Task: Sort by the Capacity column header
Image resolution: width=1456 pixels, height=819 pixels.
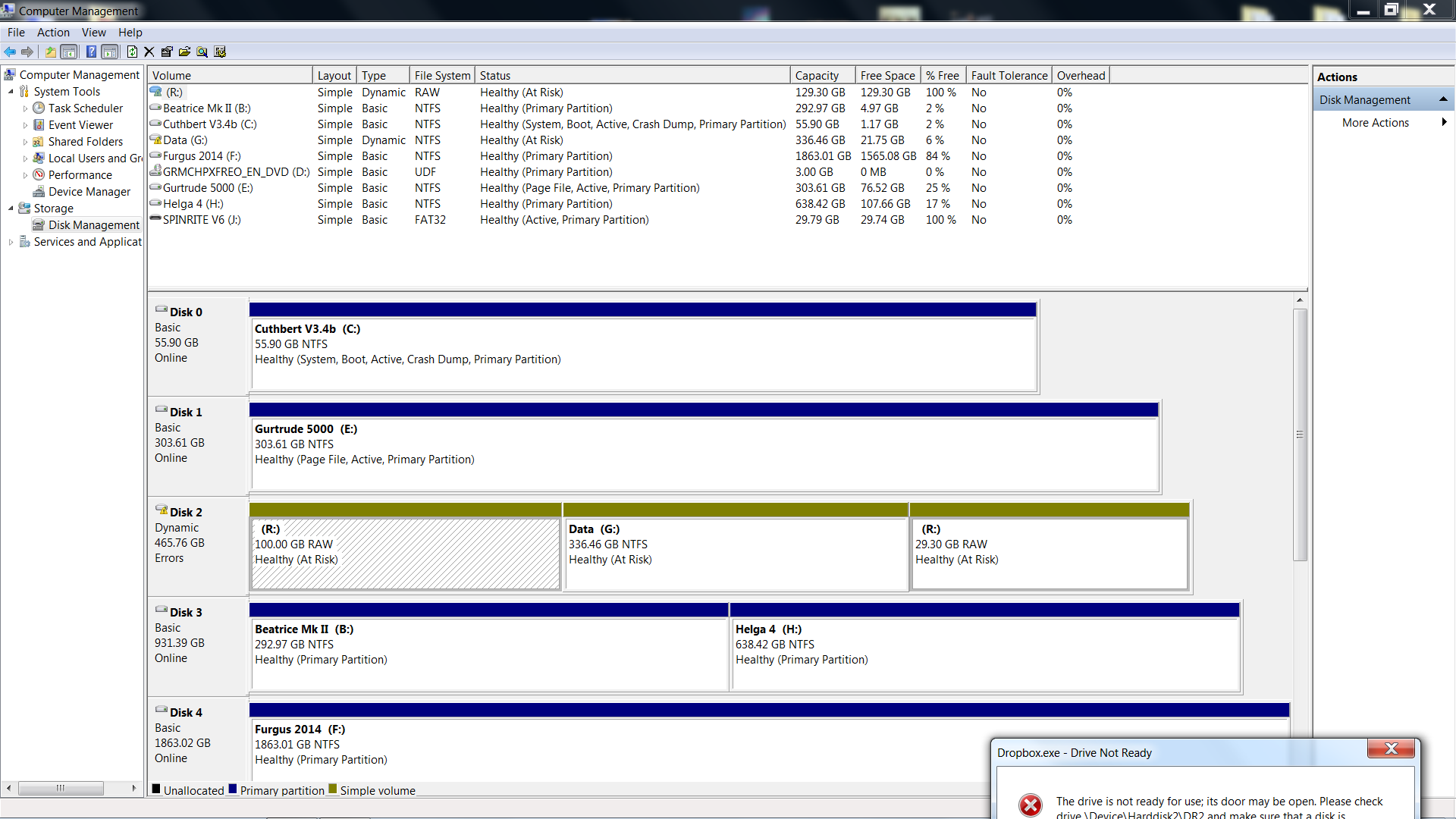Action: click(823, 75)
